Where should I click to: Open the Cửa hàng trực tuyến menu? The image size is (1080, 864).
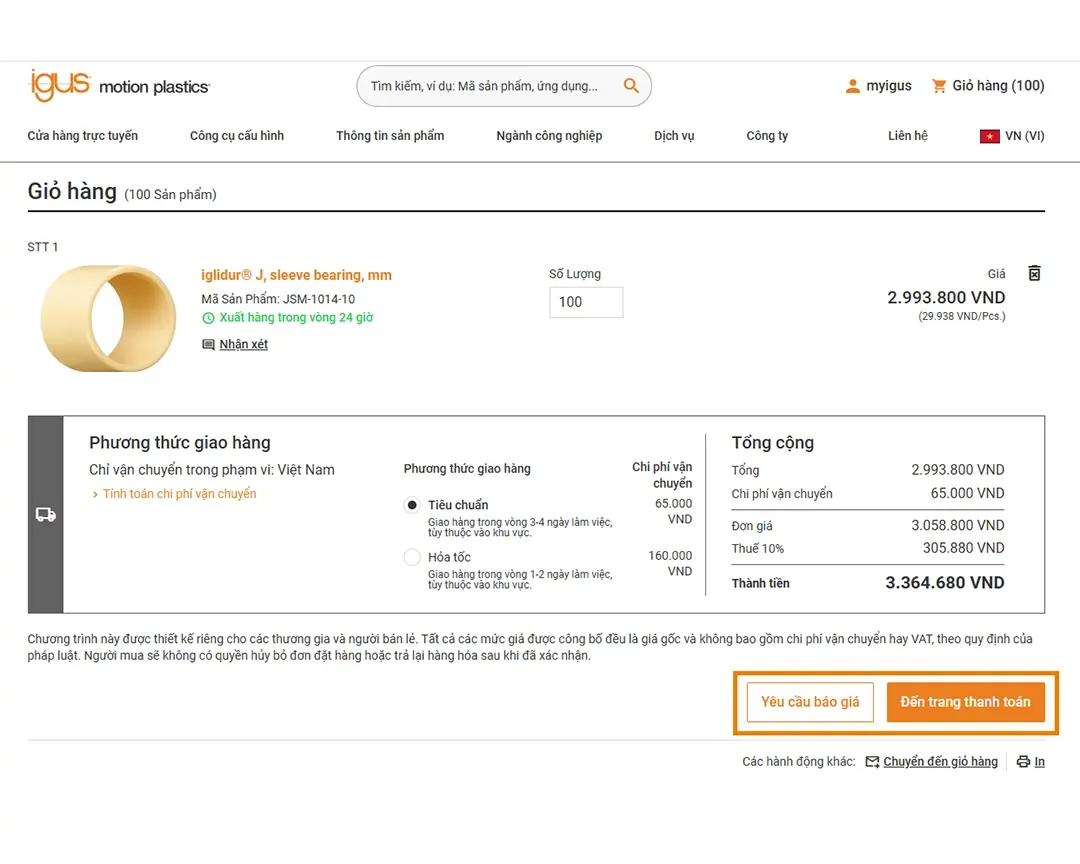click(83, 136)
